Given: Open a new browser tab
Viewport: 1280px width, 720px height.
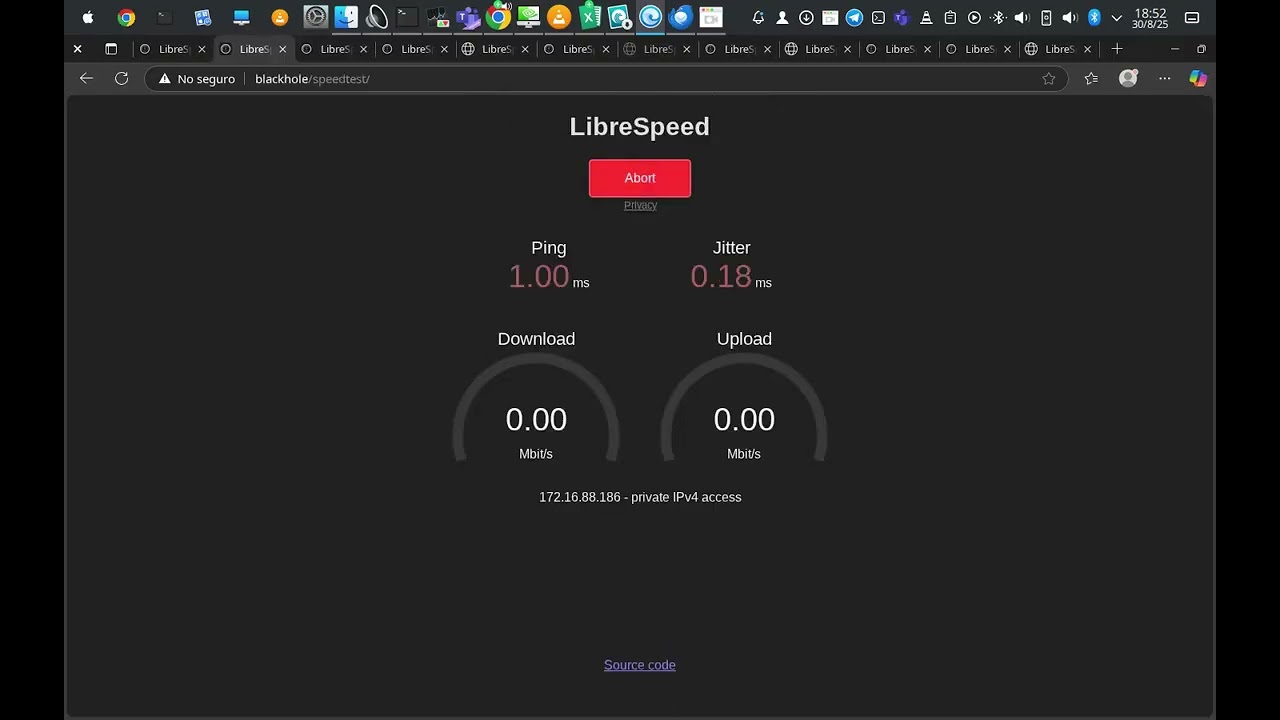Looking at the screenshot, I should coord(1117,49).
